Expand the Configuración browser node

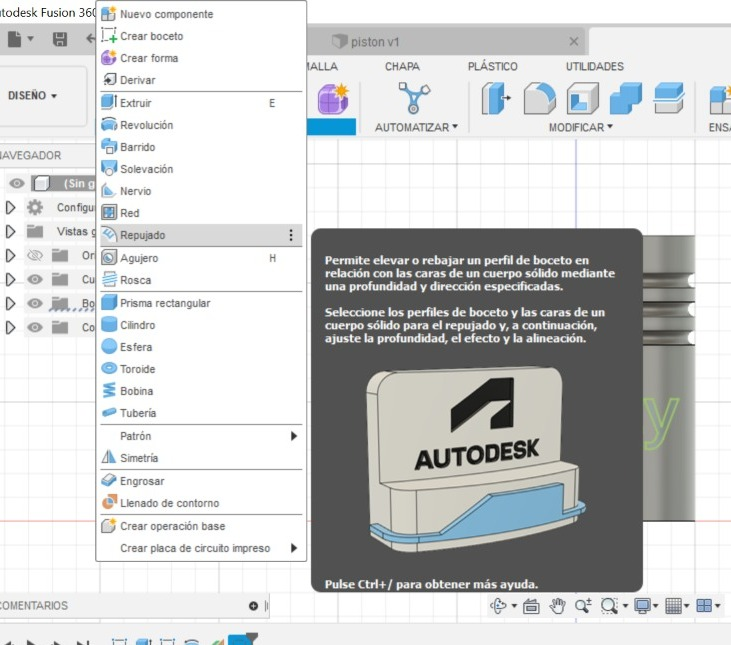(10, 207)
